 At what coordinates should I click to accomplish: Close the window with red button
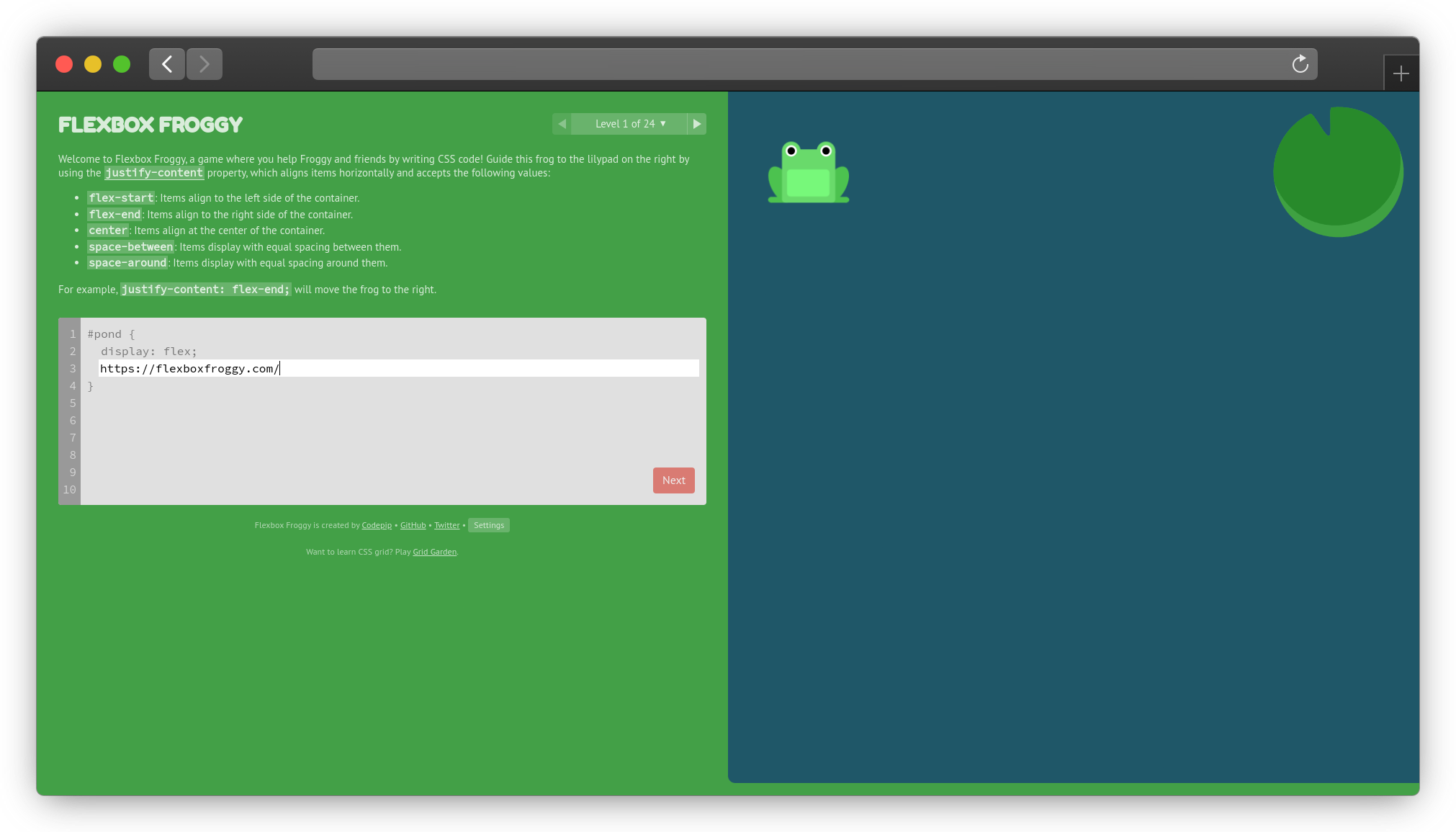point(64,64)
